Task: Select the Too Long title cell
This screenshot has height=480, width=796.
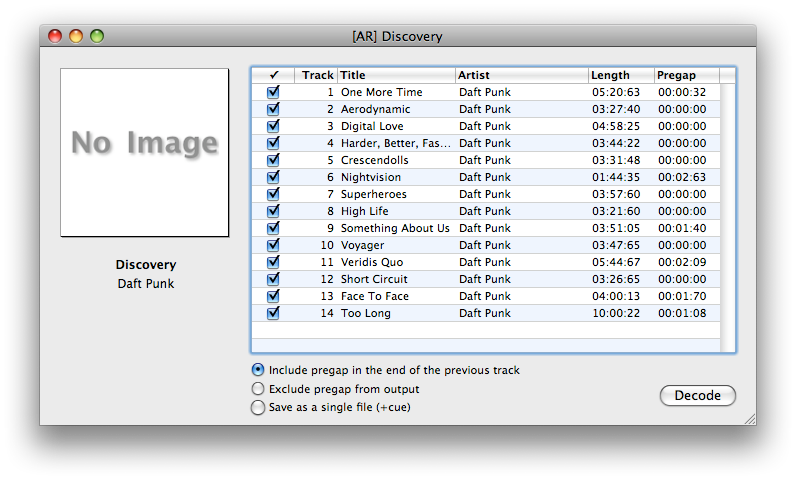Action: coord(366,313)
